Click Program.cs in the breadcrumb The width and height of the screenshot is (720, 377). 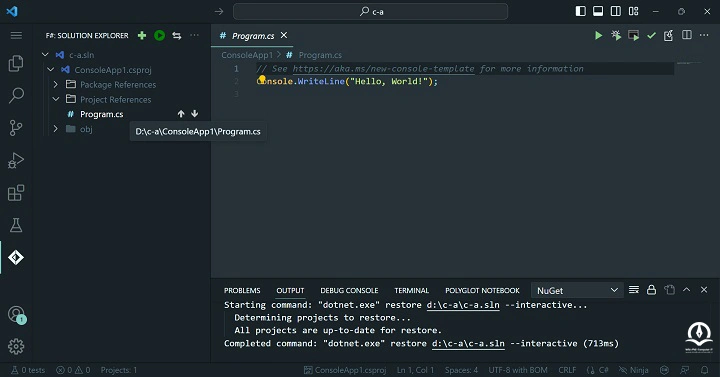point(320,55)
